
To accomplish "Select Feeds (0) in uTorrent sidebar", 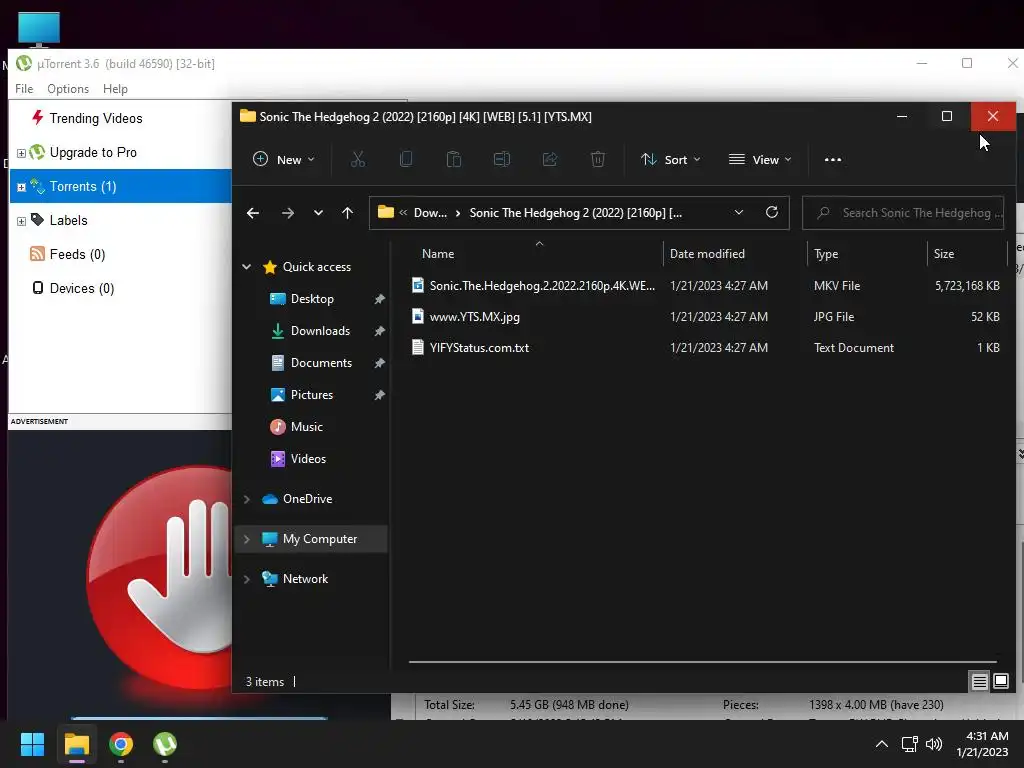I will (x=77, y=254).
